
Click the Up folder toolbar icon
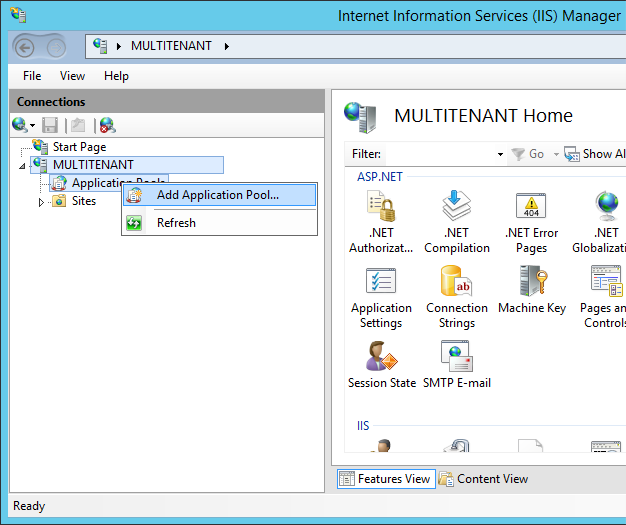[78, 125]
